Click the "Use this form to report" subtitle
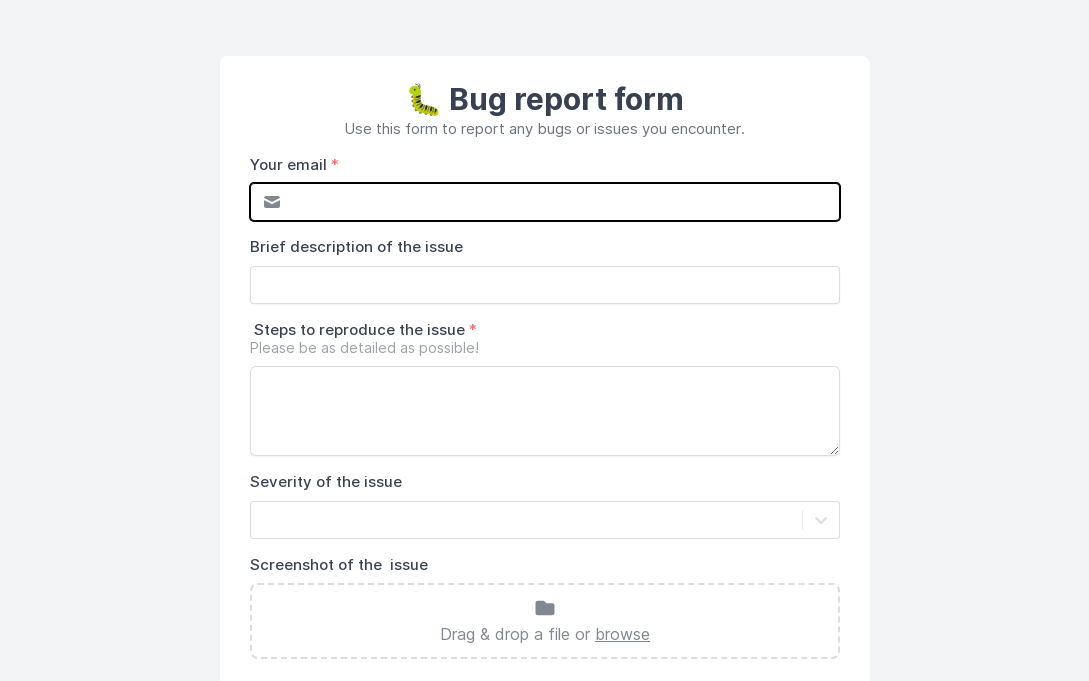Screen dimensions: 1089x681 [x=545, y=129]
